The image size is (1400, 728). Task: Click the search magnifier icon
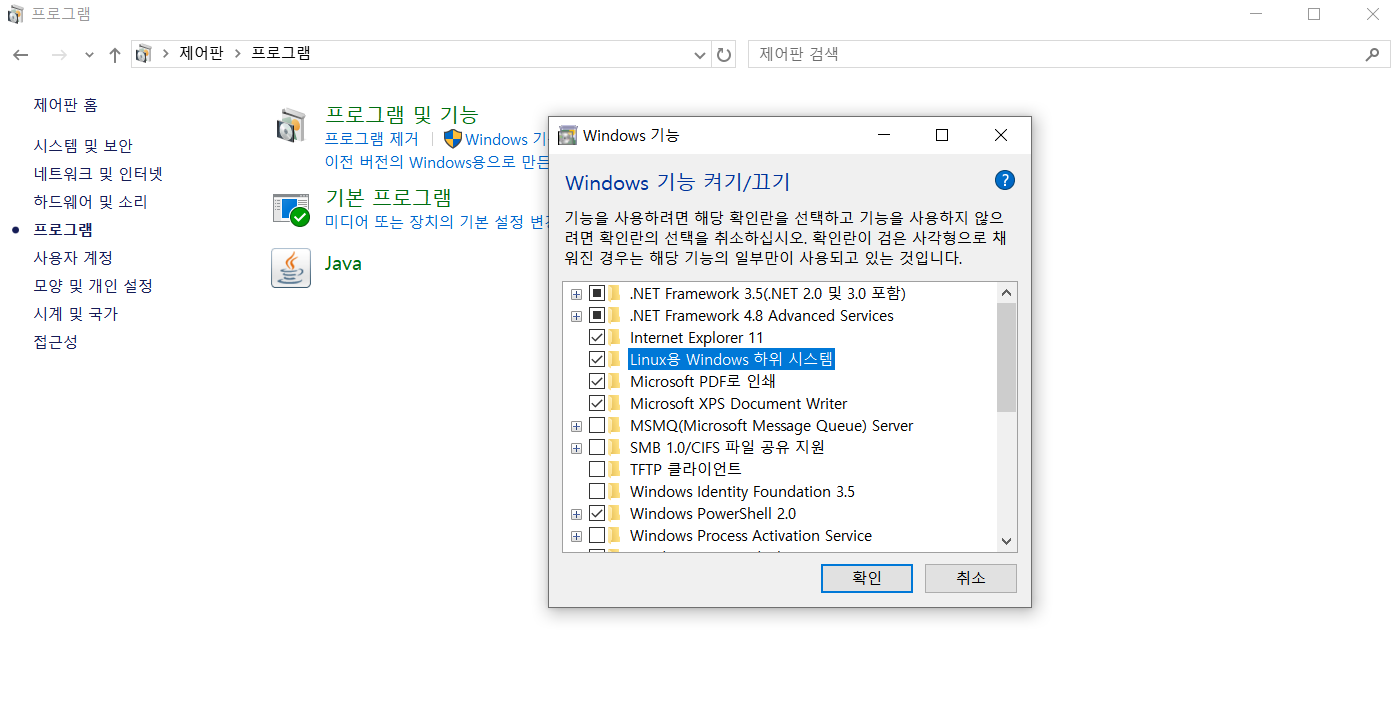point(1372,54)
